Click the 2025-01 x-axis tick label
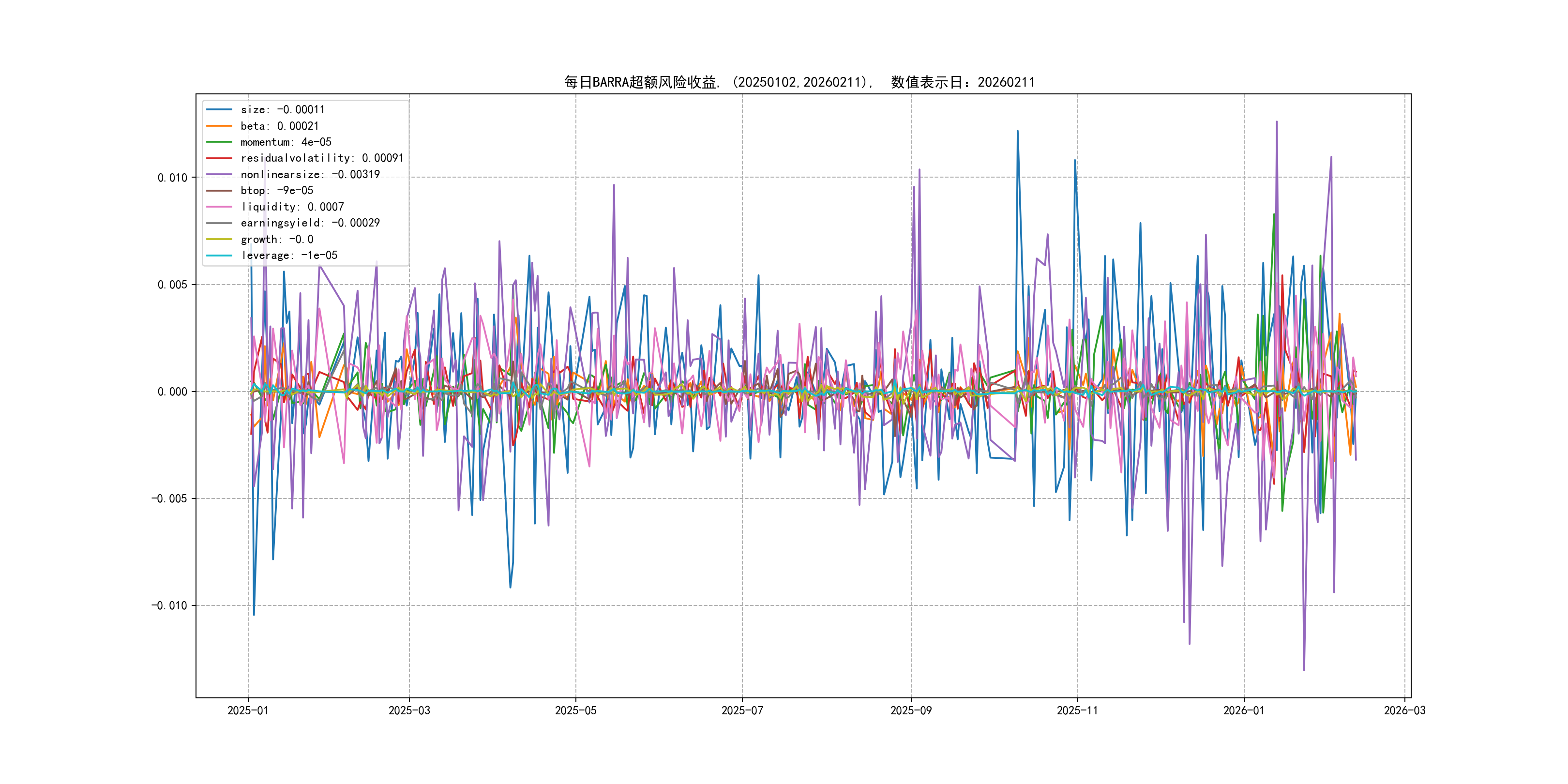Viewport: 1568px width, 784px height. (x=248, y=710)
